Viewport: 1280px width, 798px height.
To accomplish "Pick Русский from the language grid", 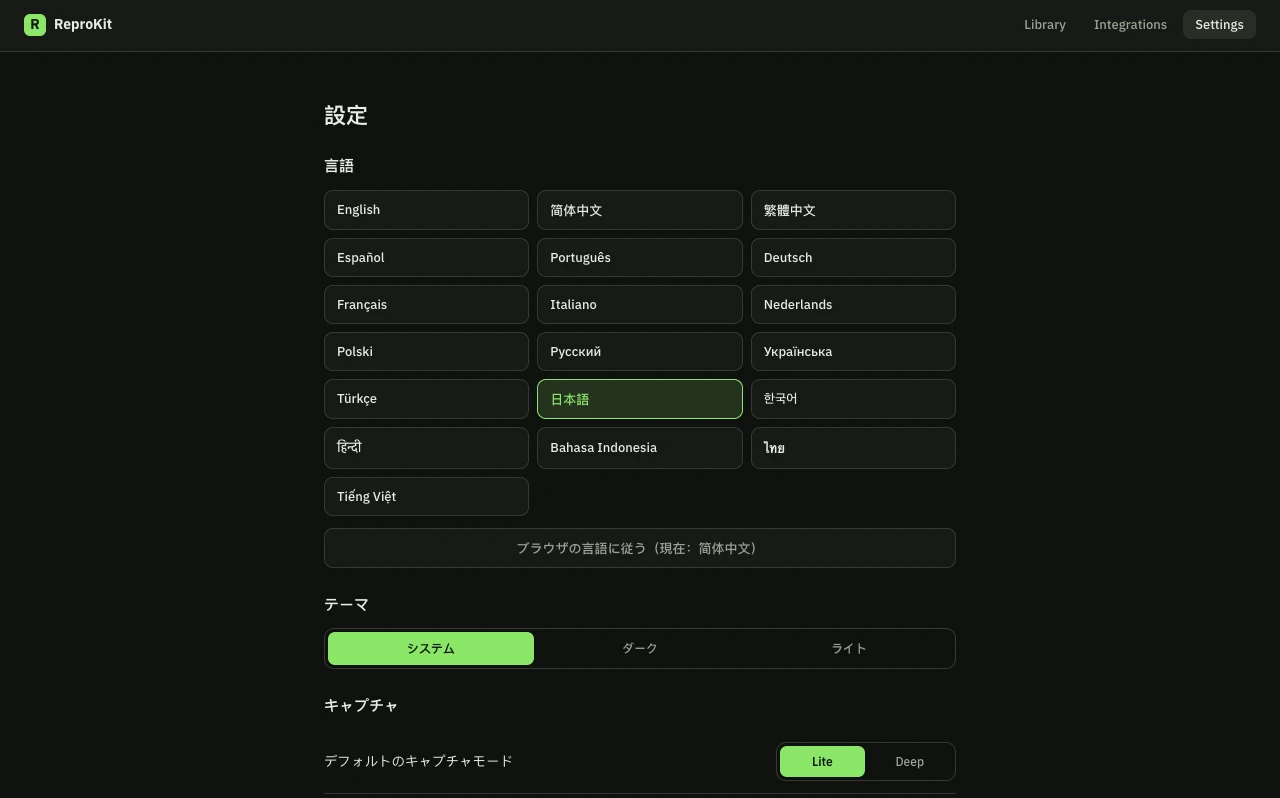I will pyautogui.click(x=640, y=352).
